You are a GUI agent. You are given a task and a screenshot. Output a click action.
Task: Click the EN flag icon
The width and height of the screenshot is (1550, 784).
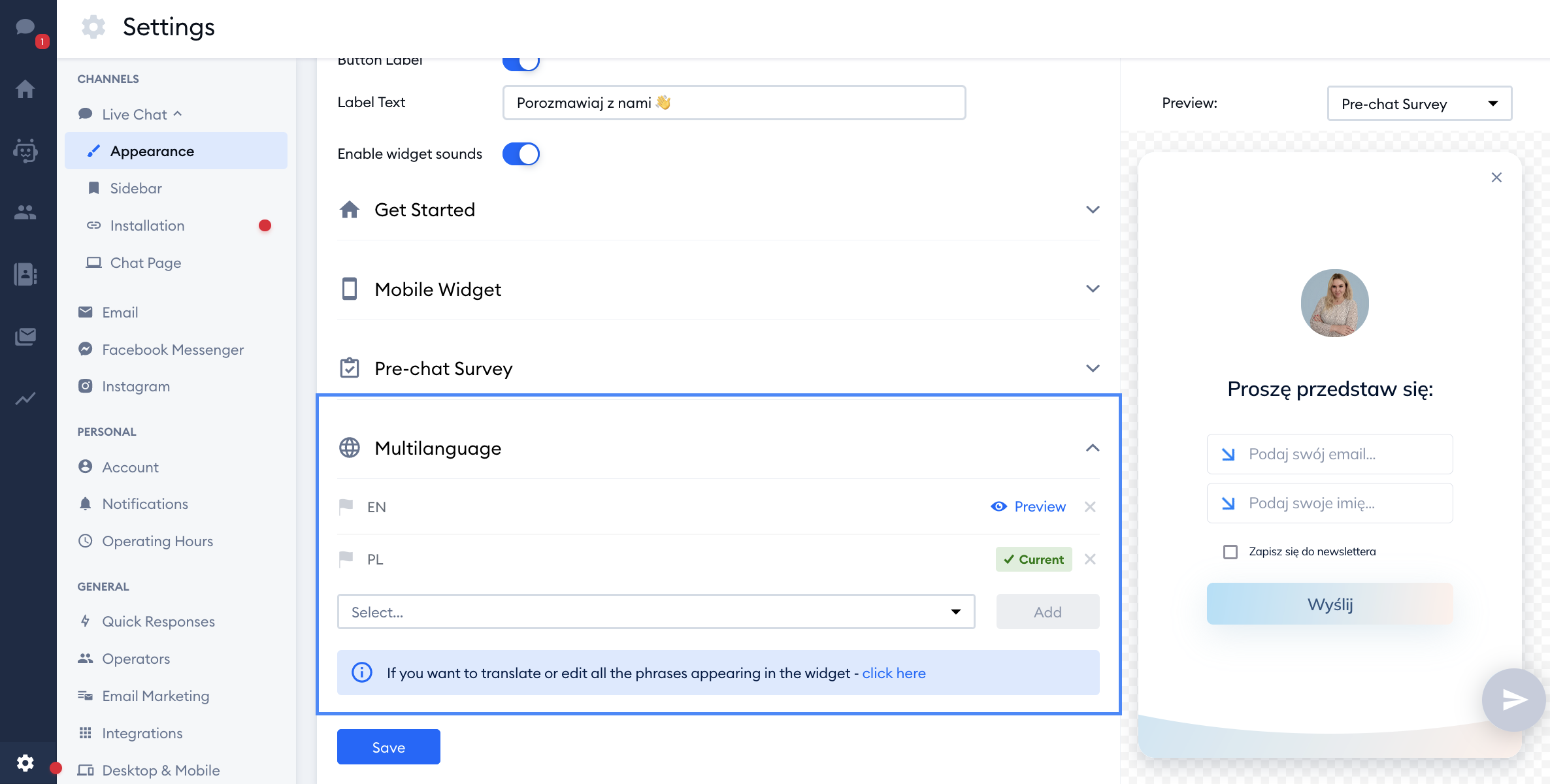346,507
